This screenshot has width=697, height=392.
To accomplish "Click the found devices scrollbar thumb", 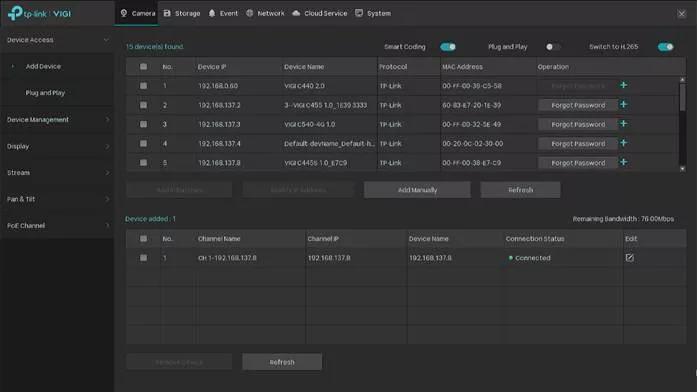I will (x=682, y=97).
